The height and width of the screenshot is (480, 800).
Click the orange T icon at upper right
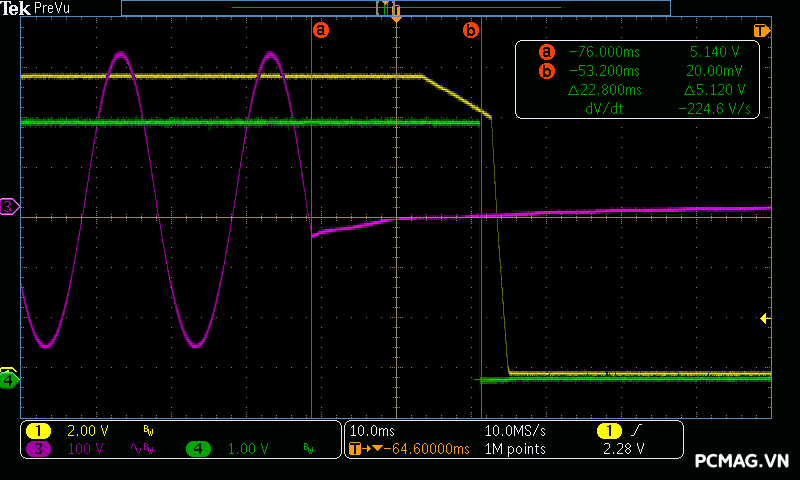(761, 30)
